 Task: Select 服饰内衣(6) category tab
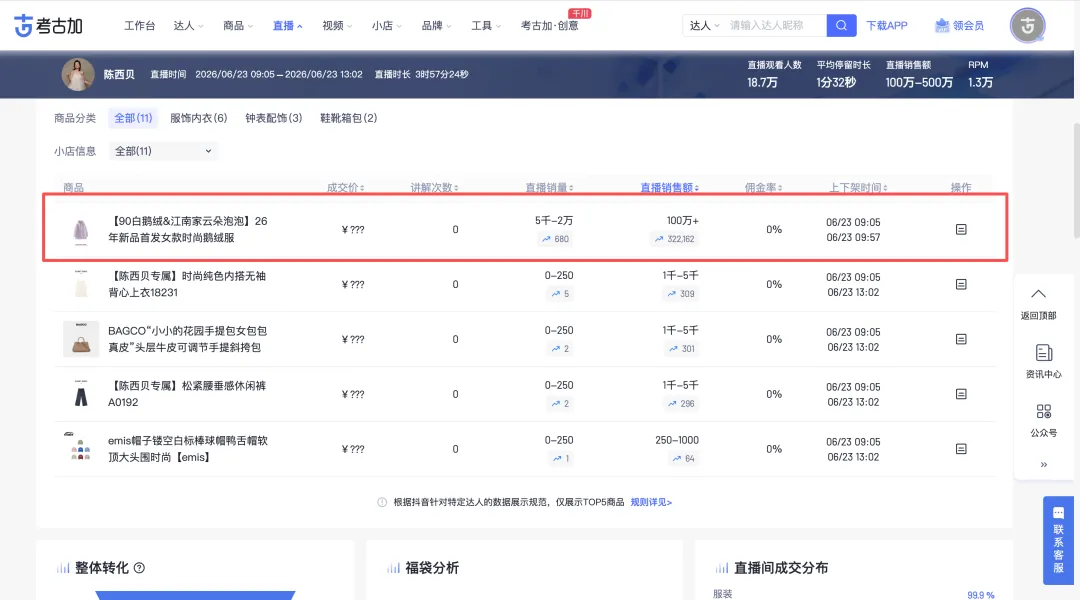tap(198, 118)
